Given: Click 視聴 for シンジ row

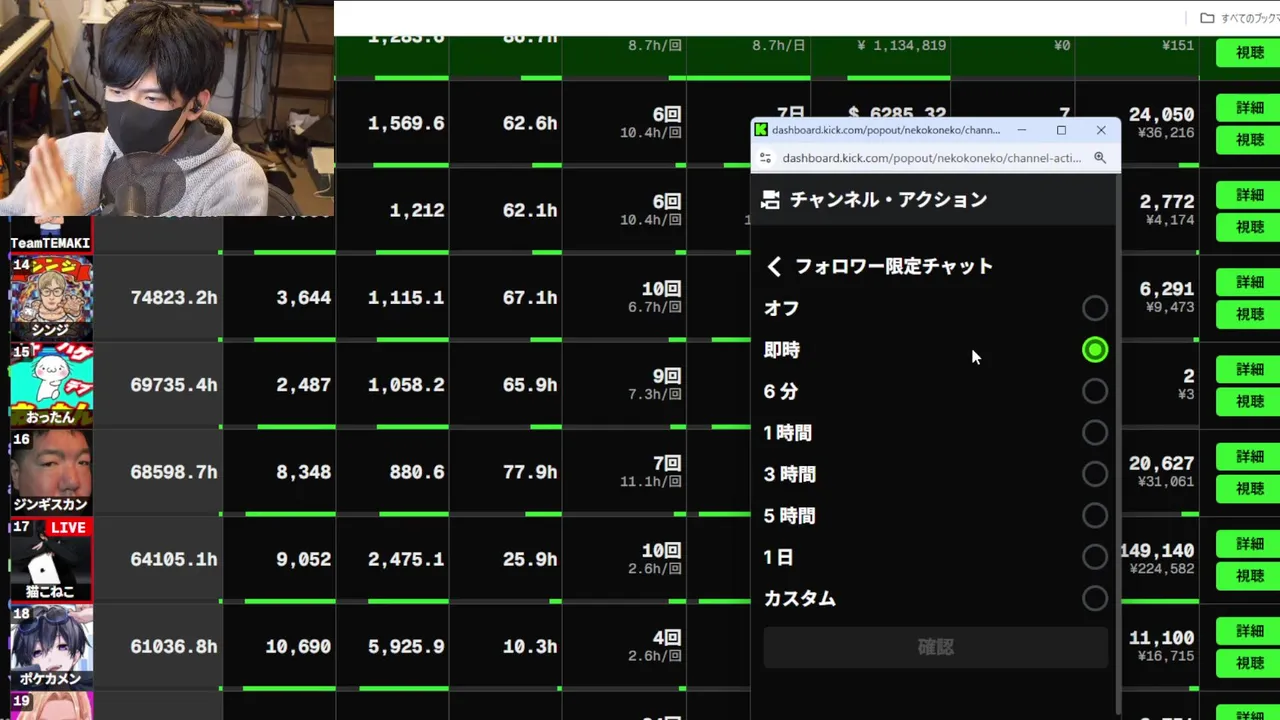Looking at the screenshot, I should click(x=1250, y=314).
